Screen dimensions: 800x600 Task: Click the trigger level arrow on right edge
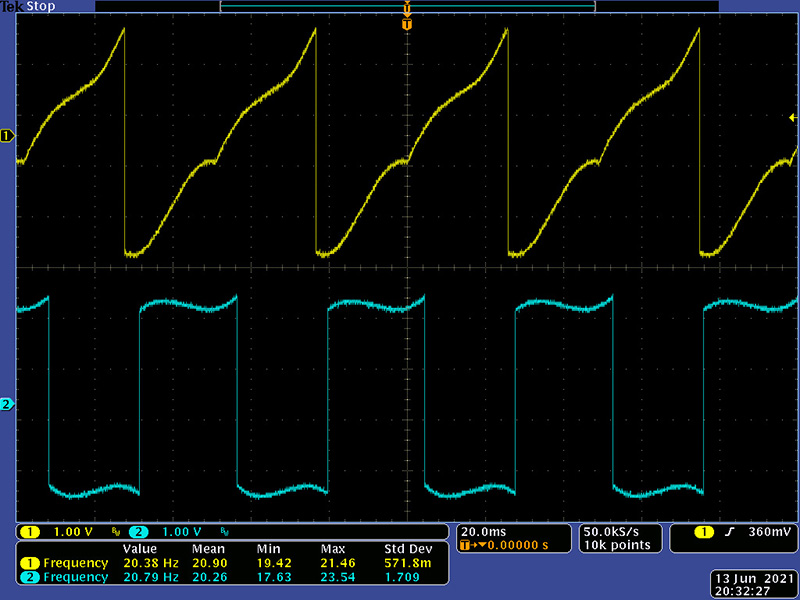tap(792, 117)
